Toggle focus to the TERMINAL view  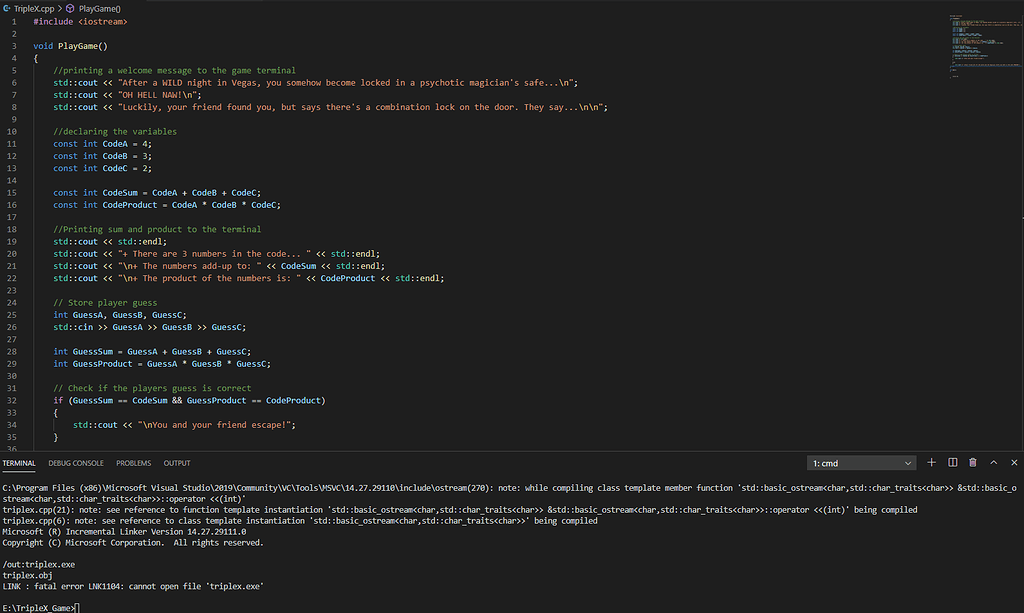click(19, 463)
